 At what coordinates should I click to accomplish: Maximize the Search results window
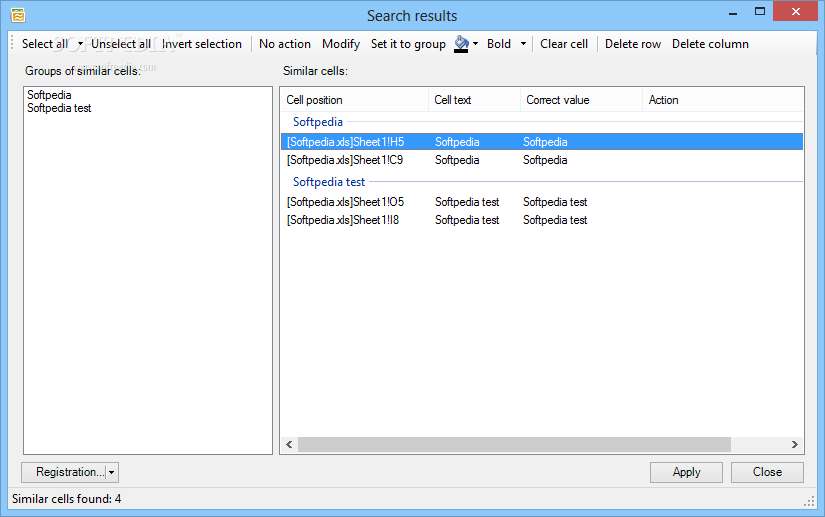[x=760, y=12]
